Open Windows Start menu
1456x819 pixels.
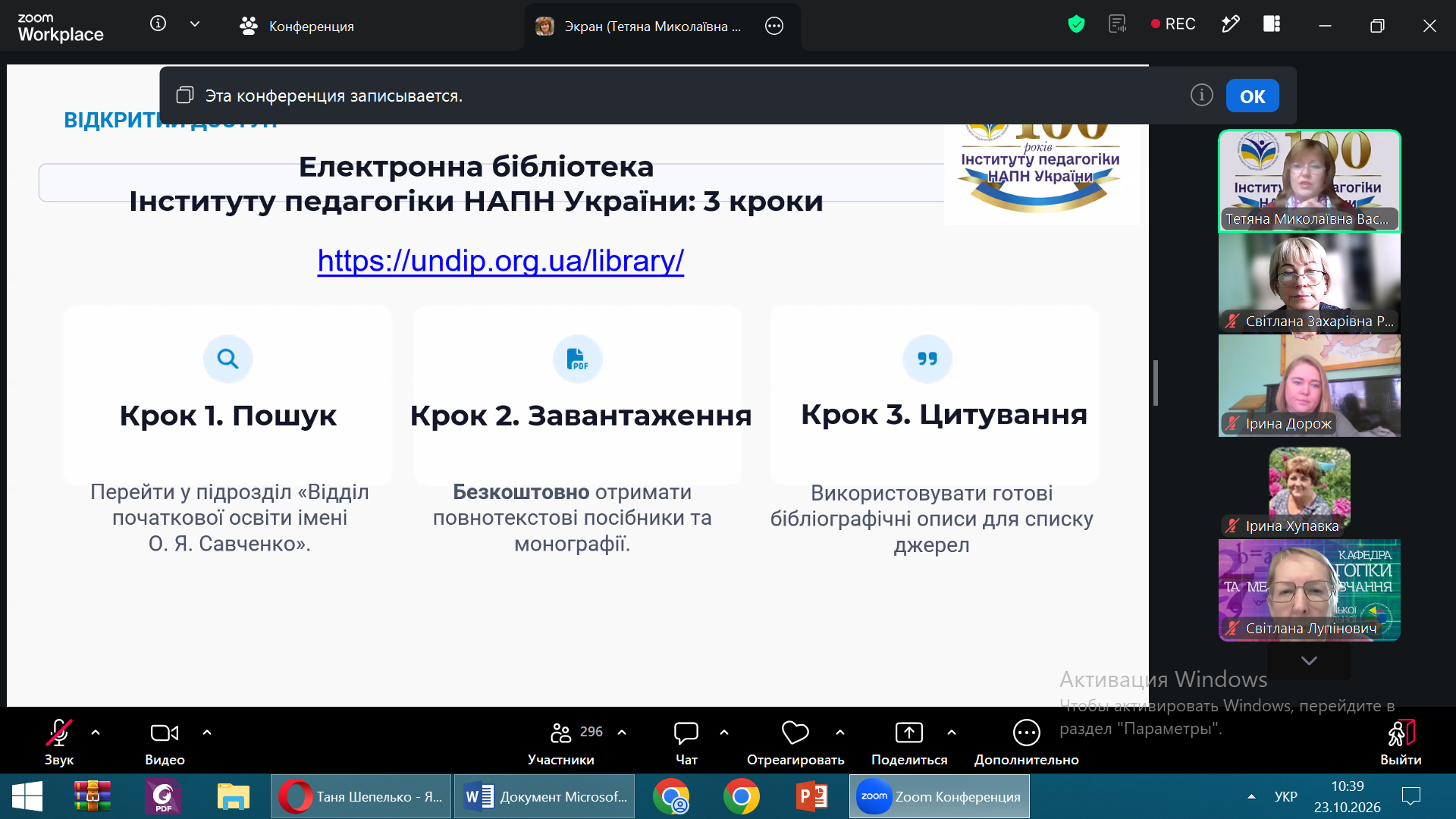coord(27,796)
